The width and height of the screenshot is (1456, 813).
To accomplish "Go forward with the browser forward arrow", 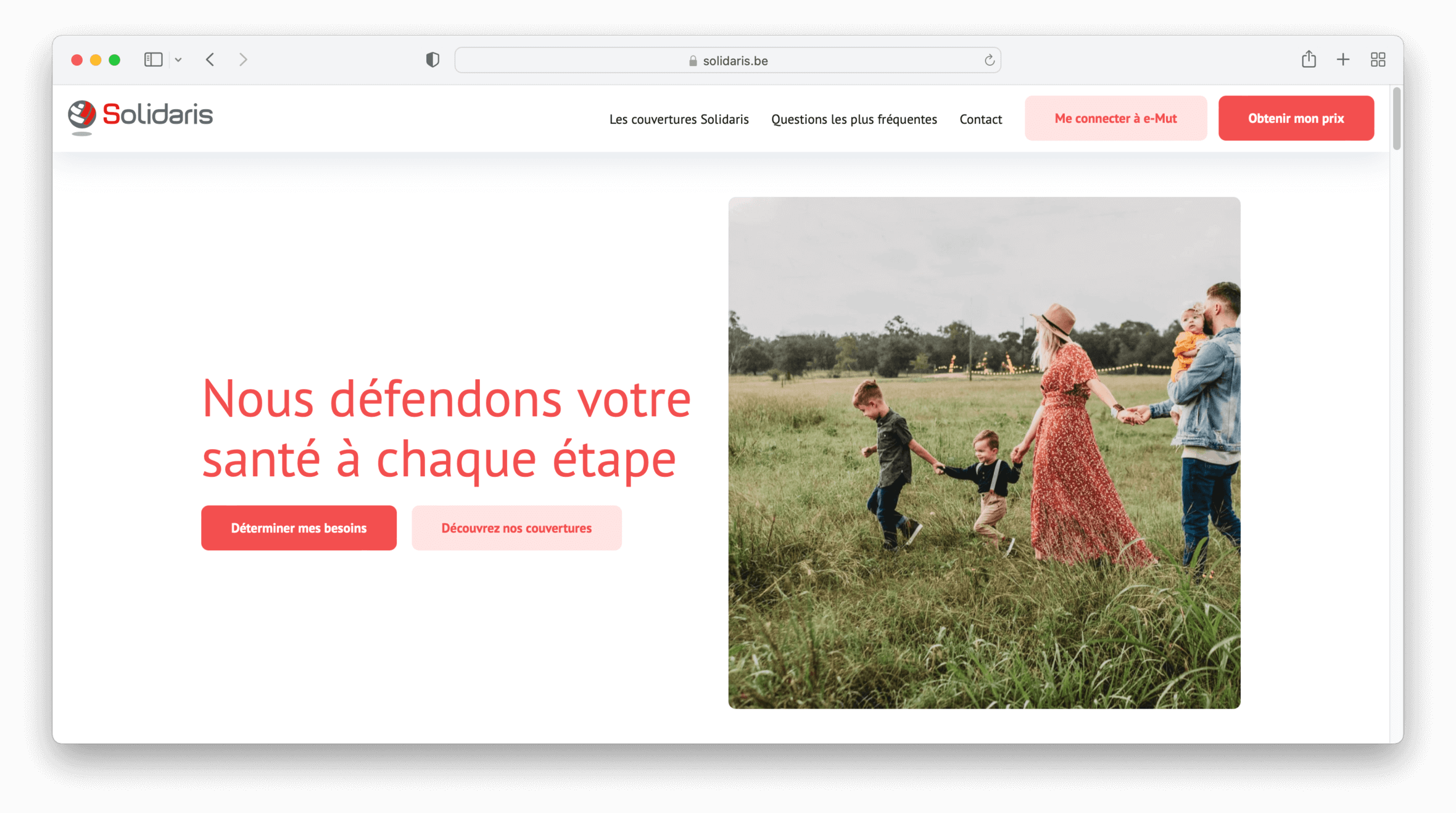I will [243, 60].
